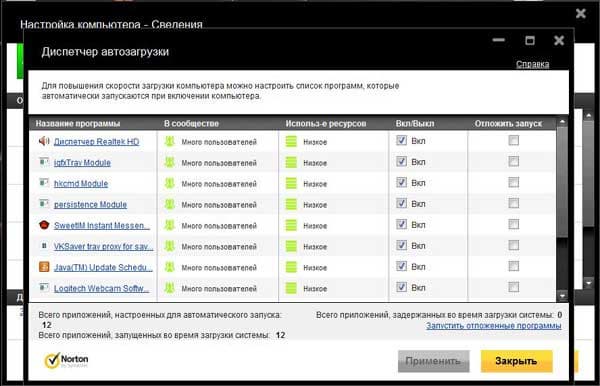Click resource usage bars in igfxTray row
The height and width of the screenshot is (386, 600).
(x=291, y=163)
